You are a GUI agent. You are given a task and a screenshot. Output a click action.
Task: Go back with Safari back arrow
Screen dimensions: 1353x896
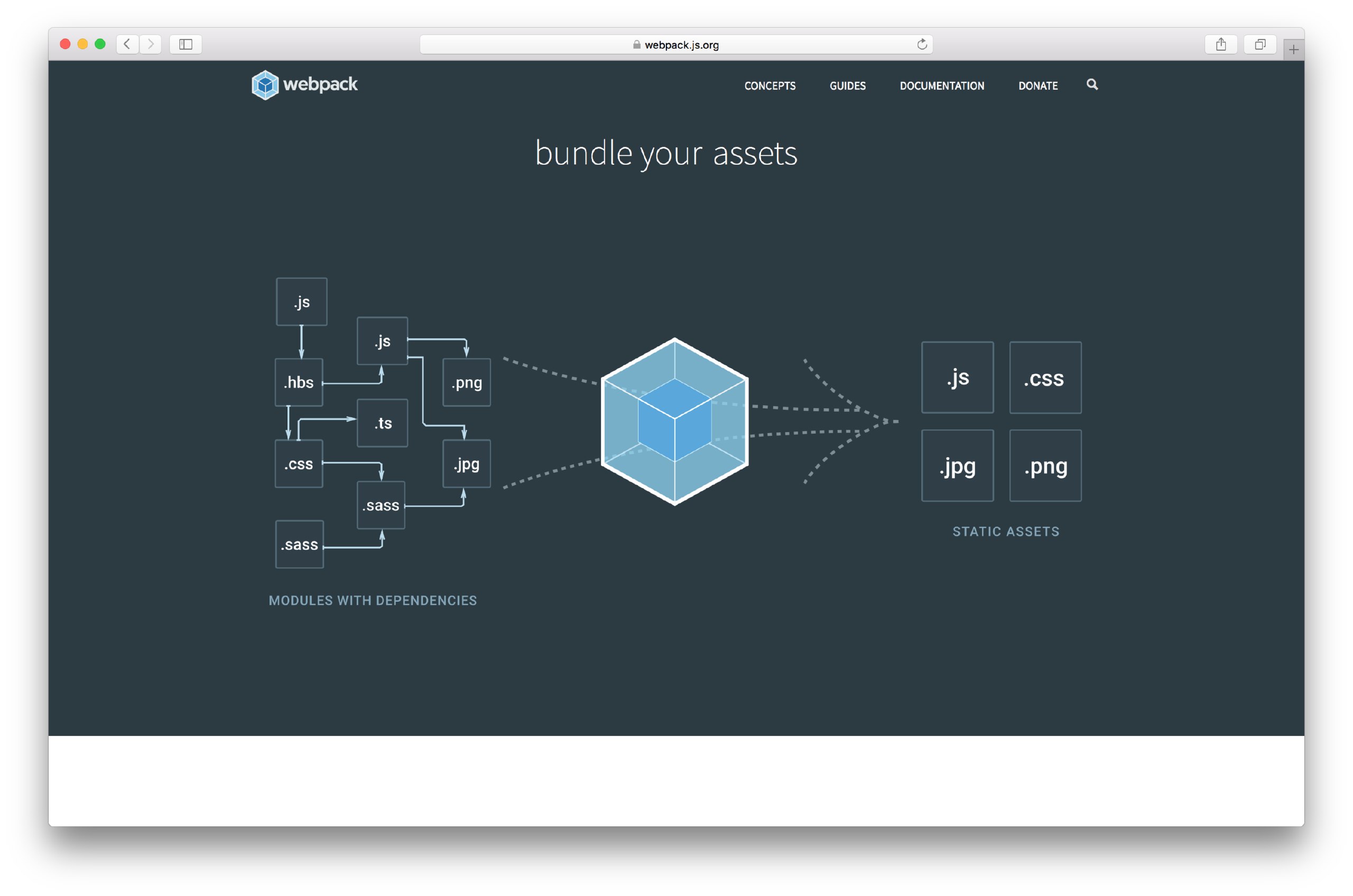pos(127,44)
